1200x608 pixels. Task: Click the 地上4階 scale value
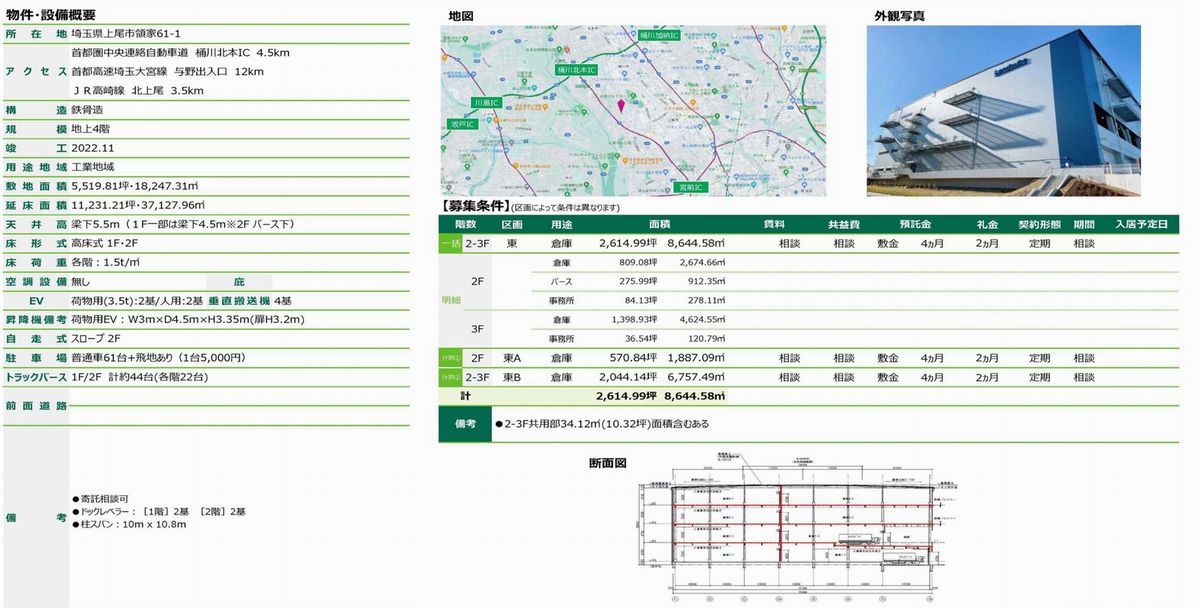click(91, 129)
